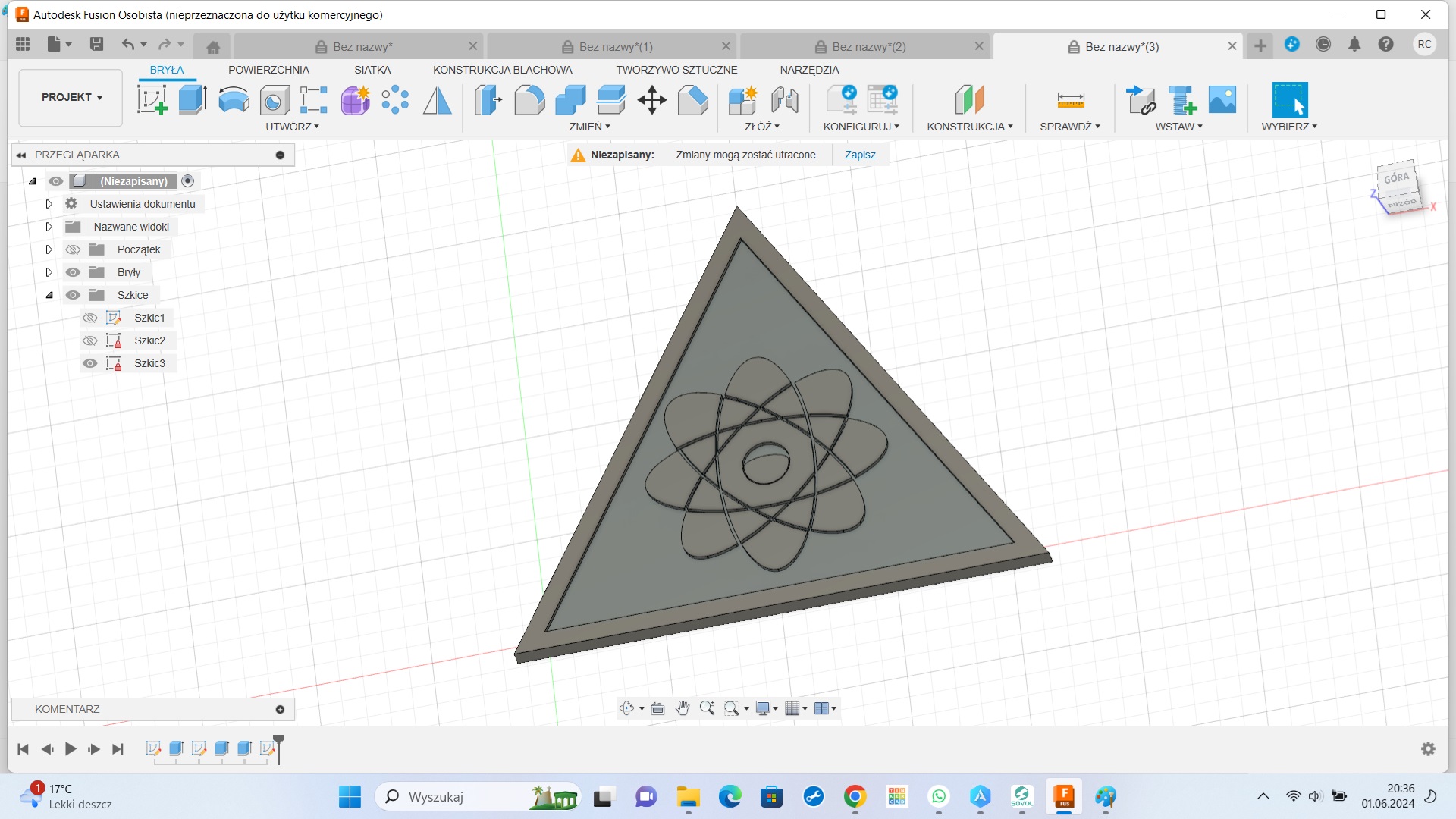Open the Bez nazwy*(1) document tab
1456x819 pixels.
(x=615, y=46)
